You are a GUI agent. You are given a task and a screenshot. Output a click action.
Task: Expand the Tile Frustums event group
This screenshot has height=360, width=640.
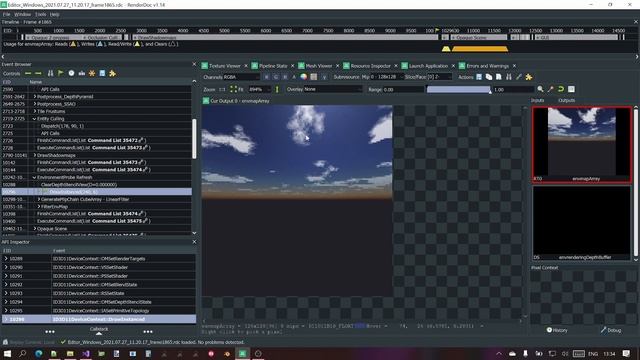(35, 111)
